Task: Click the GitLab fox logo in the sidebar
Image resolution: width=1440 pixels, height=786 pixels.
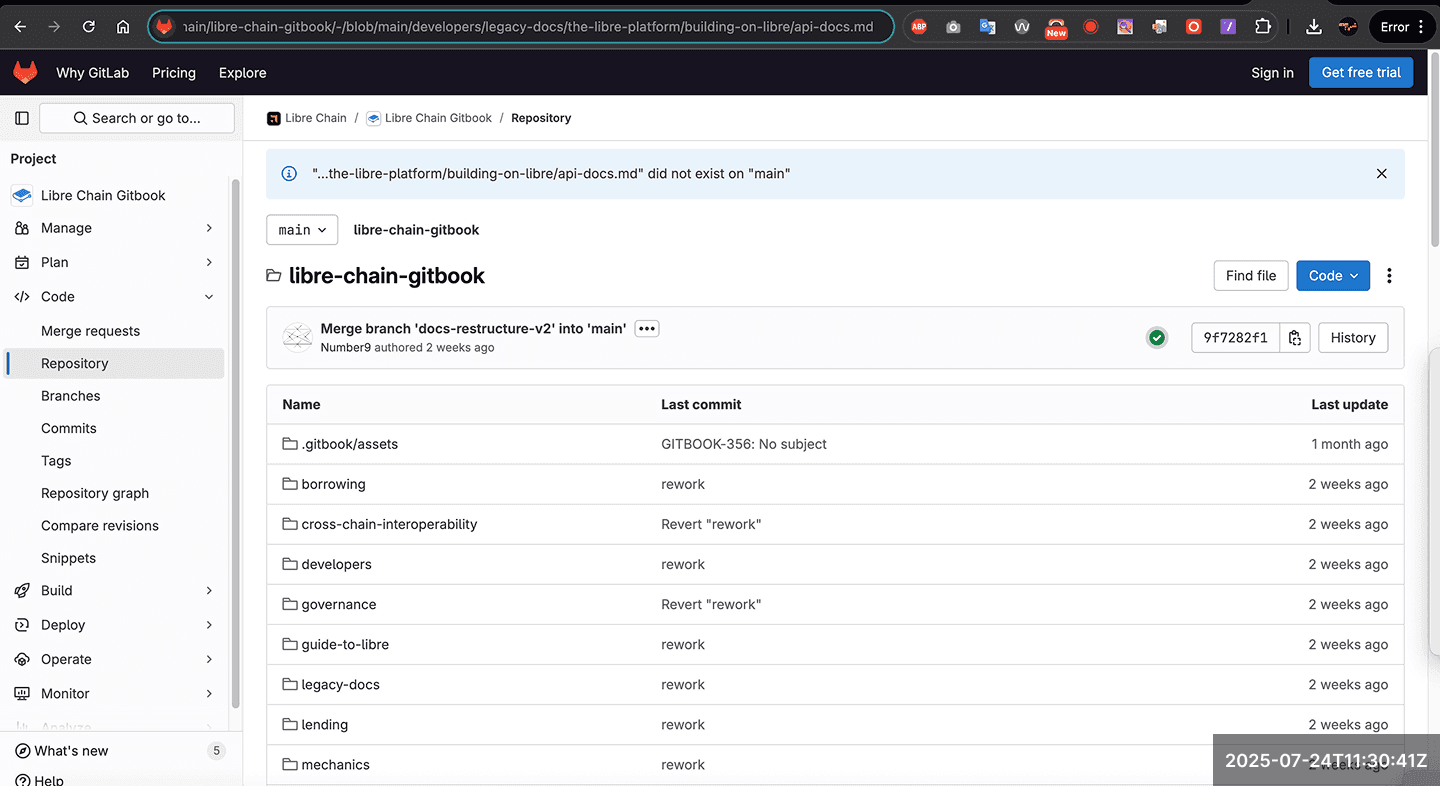Action: [24, 72]
